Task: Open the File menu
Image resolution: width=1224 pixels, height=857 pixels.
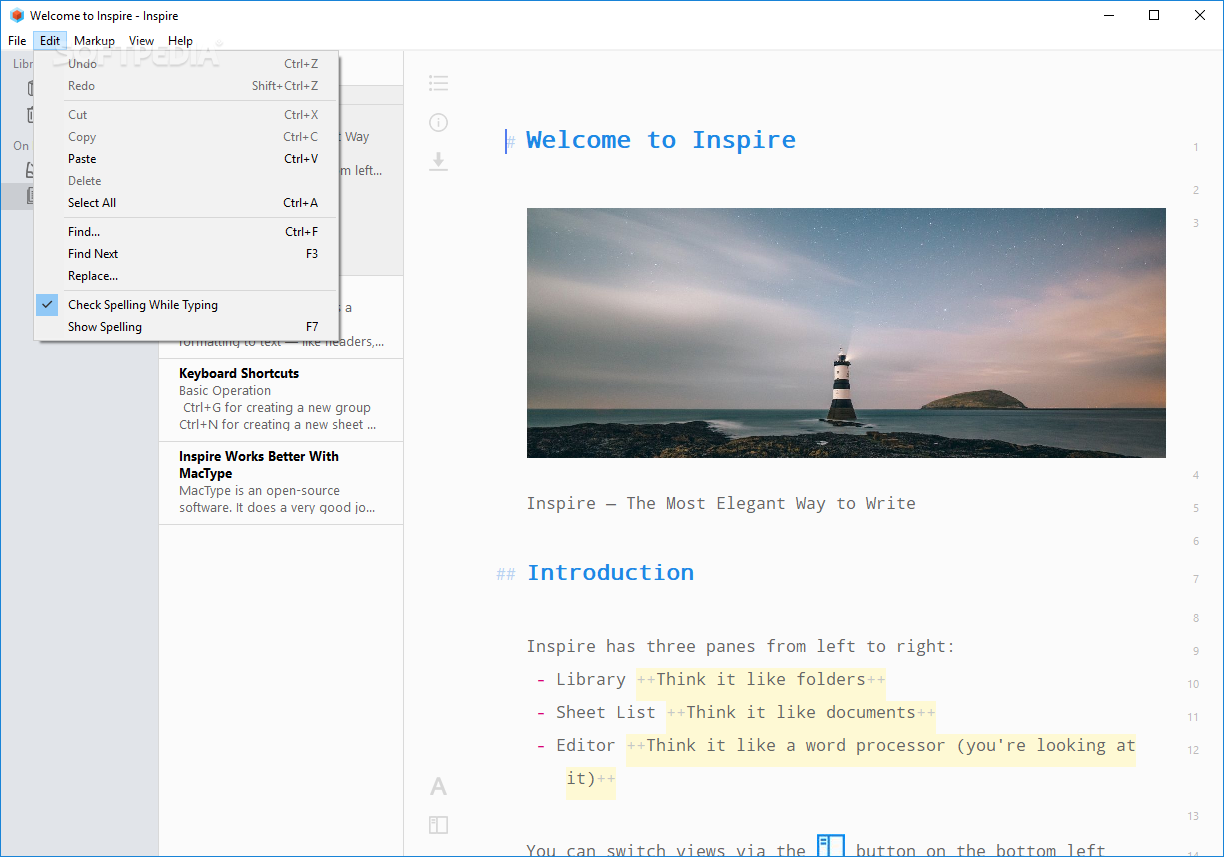Action: point(17,41)
